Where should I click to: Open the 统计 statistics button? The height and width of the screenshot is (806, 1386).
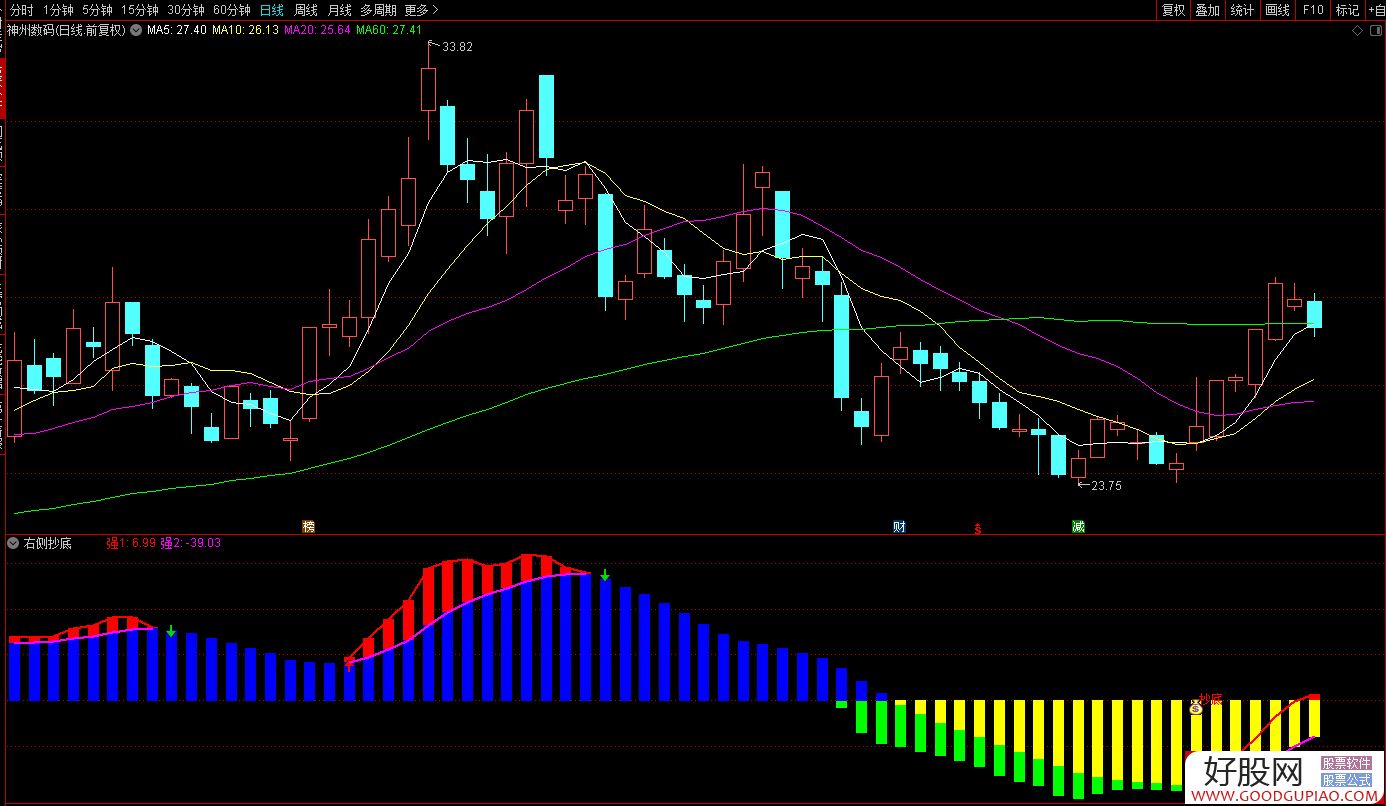click(x=1242, y=10)
